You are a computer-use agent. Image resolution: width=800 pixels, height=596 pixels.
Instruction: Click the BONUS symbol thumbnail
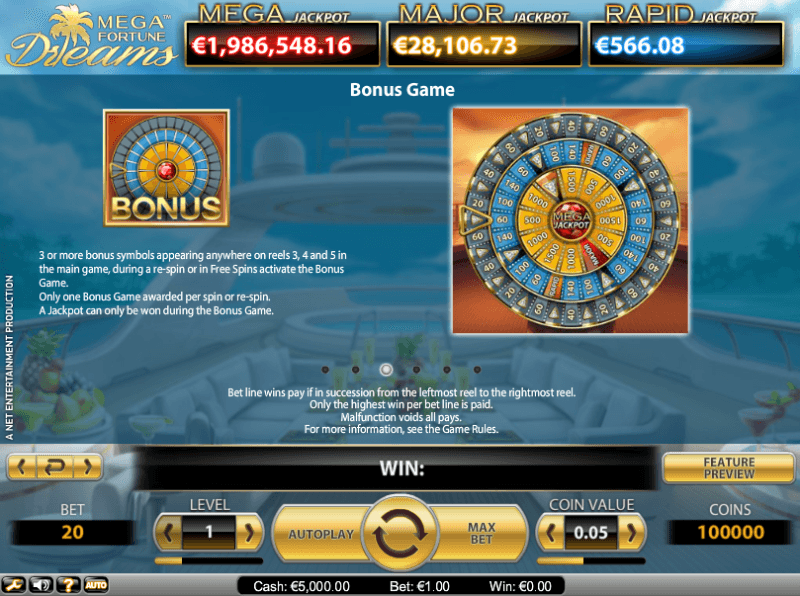(166, 168)
